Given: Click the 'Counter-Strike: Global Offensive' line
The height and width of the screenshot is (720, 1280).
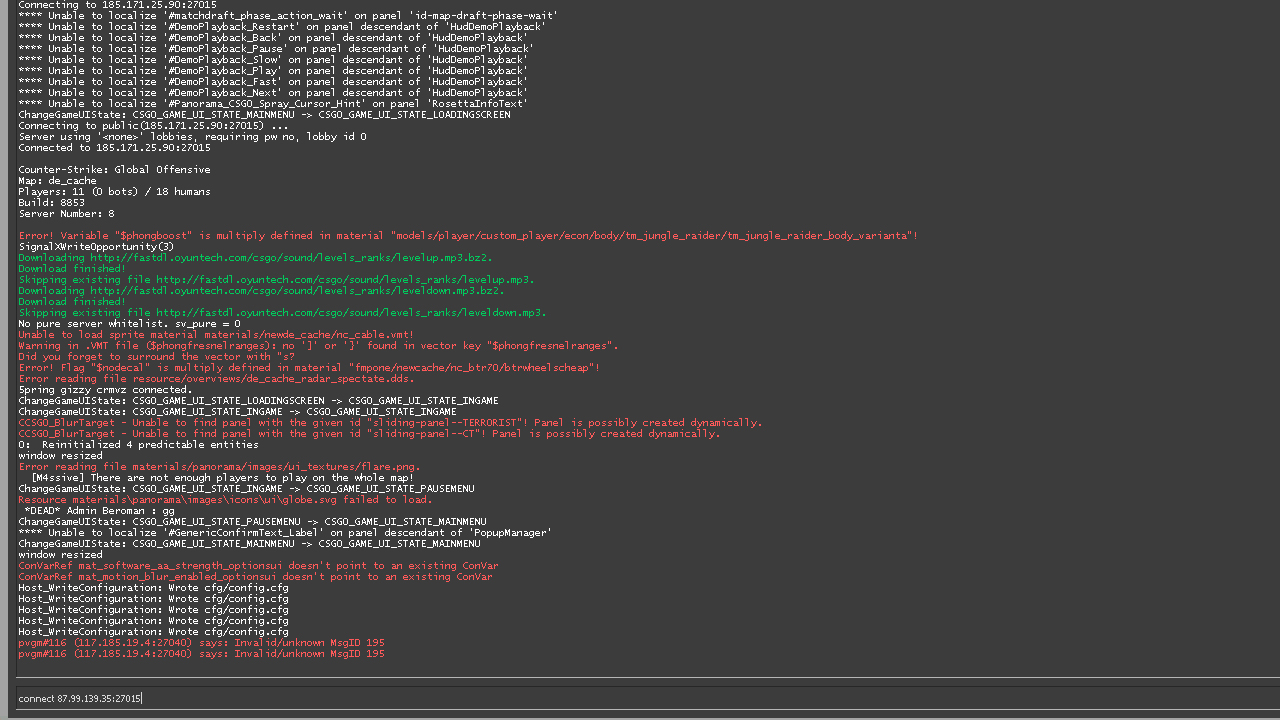Looking at the screenshot, I should [x=114, y=170].
